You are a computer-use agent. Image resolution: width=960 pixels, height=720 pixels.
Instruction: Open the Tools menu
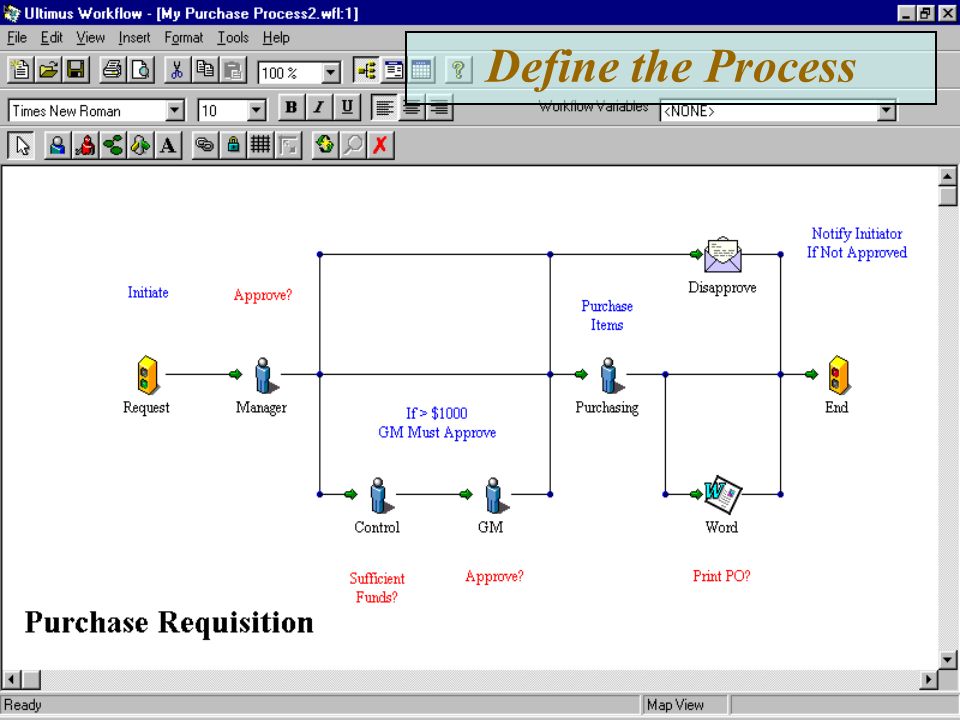[x=233, y=38]
